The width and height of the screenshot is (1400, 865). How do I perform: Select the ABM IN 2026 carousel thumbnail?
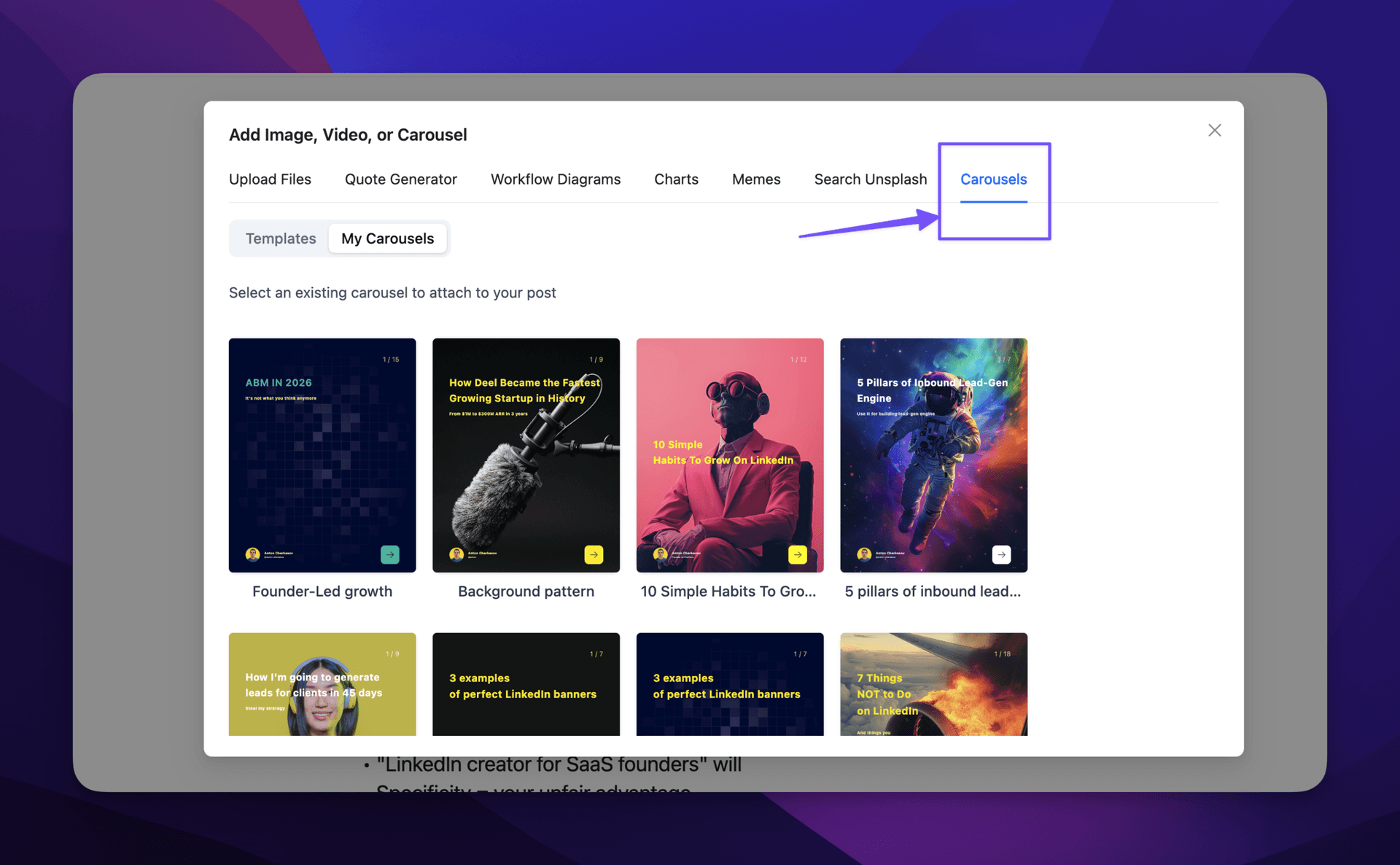pos(322,454)
